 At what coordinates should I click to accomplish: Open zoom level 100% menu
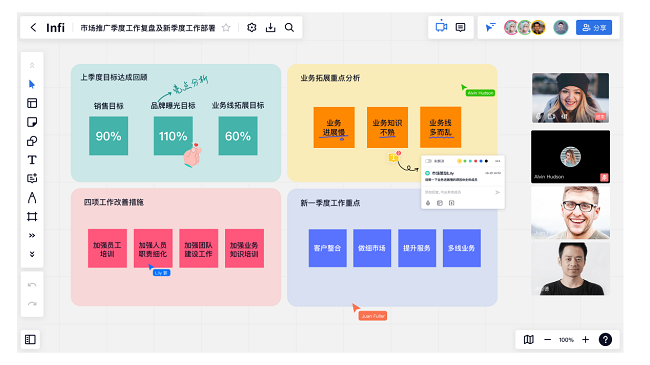point(566,340)
